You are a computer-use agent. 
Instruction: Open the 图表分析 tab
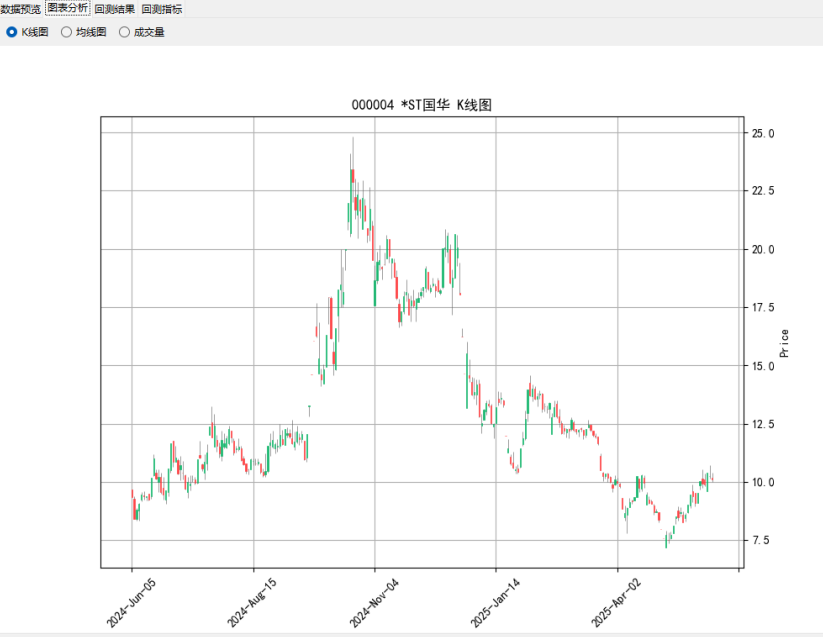68,8
